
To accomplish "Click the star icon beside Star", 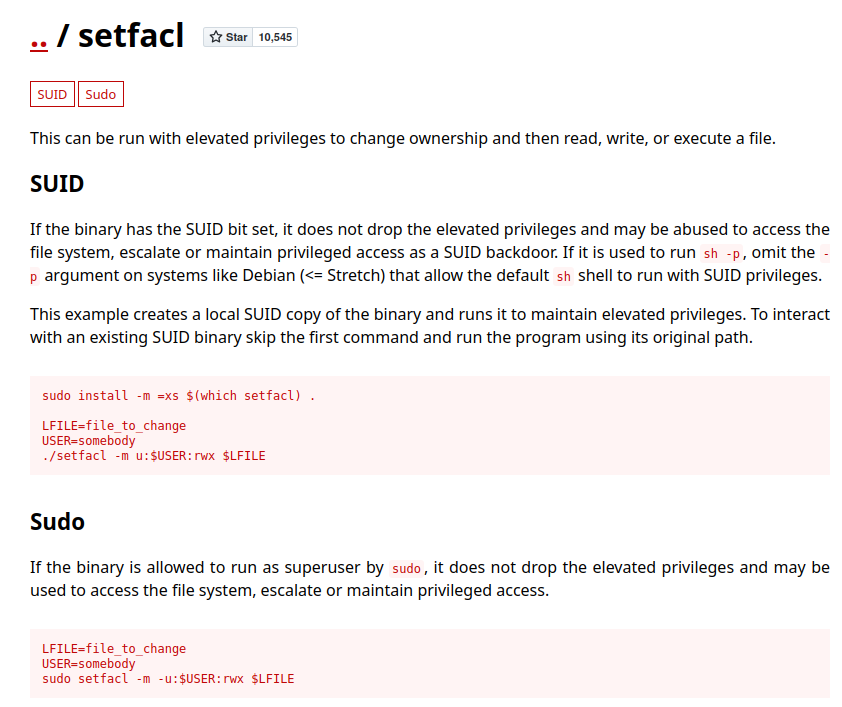I will pos(216,37).
